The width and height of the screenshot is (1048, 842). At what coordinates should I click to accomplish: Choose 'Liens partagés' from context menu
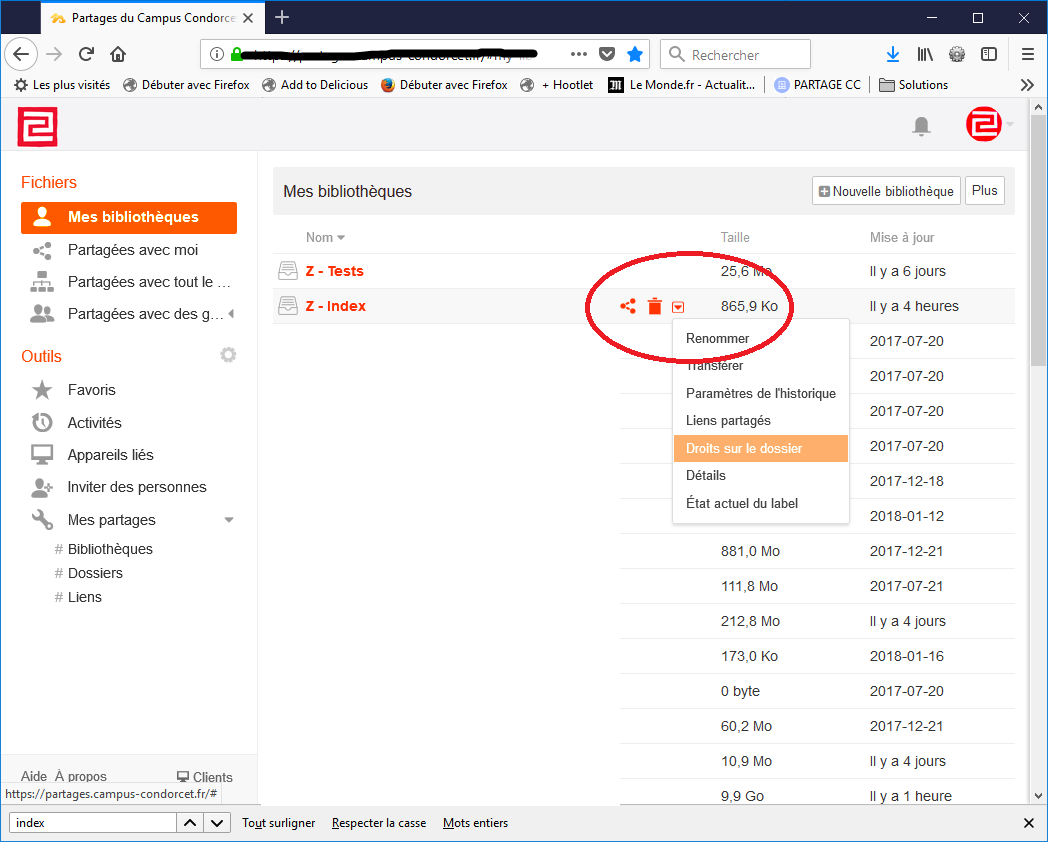point(728,421)
